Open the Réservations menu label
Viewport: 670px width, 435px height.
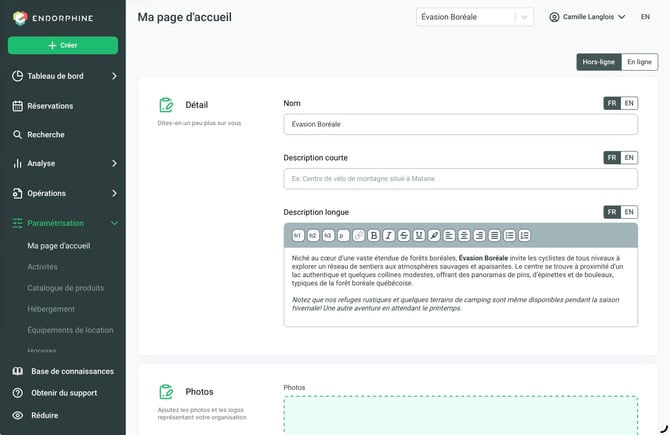coord(50,106)
